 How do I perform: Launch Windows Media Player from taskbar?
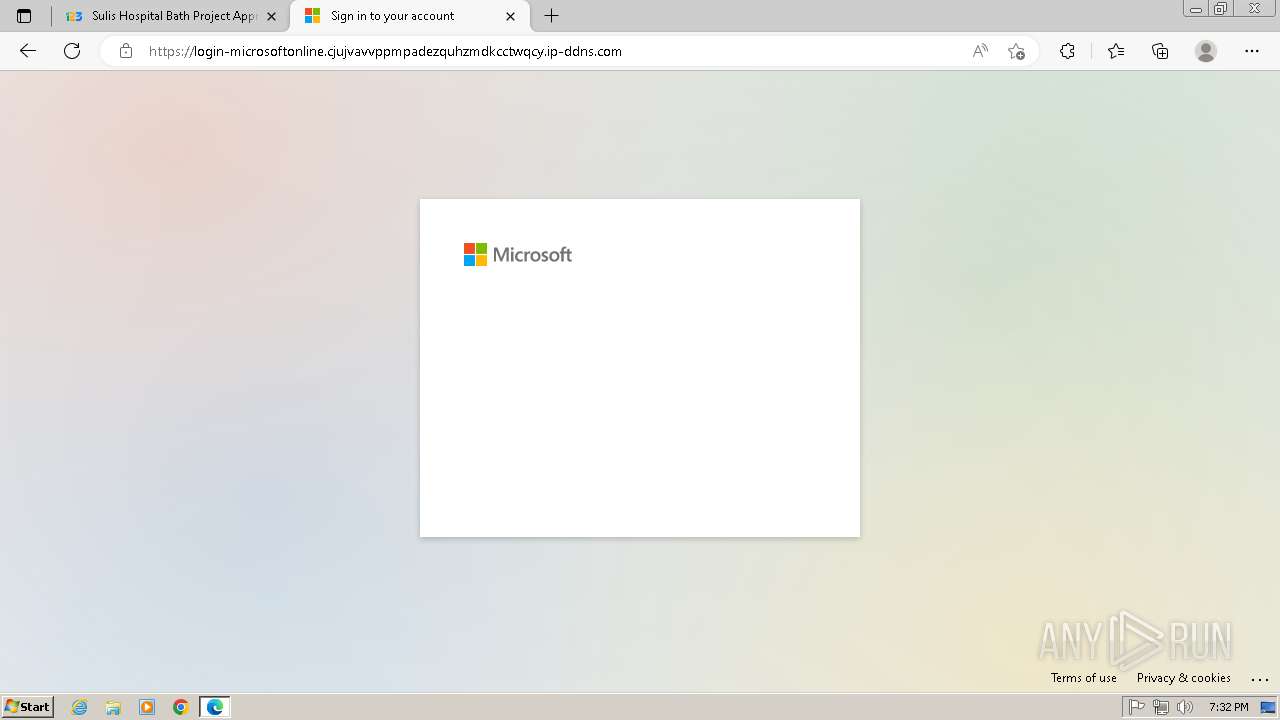pos(147,707)
